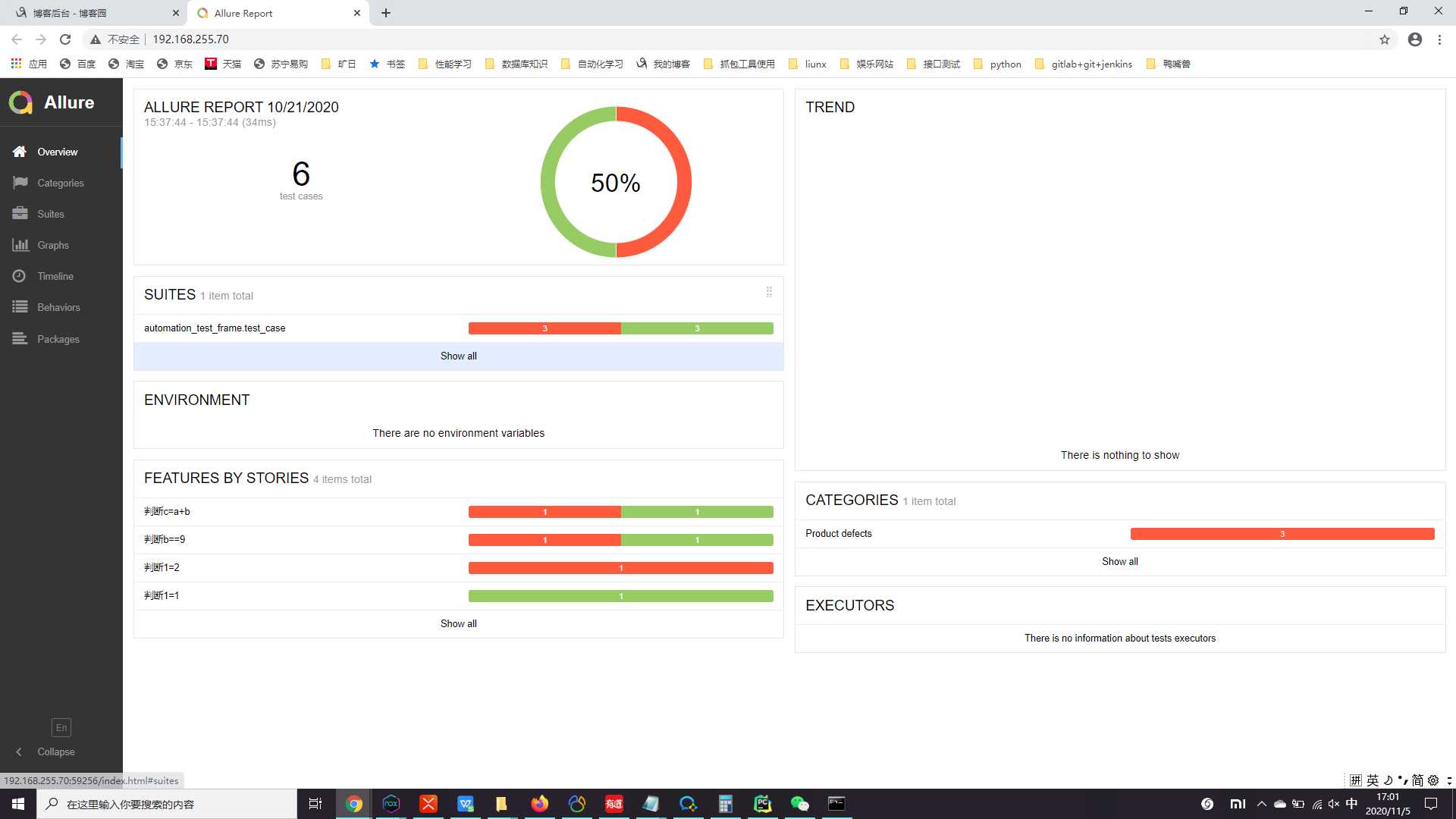The image size is (1456, 819).
Task: Bookmark this page with star icon
Action: point(1385,39)
